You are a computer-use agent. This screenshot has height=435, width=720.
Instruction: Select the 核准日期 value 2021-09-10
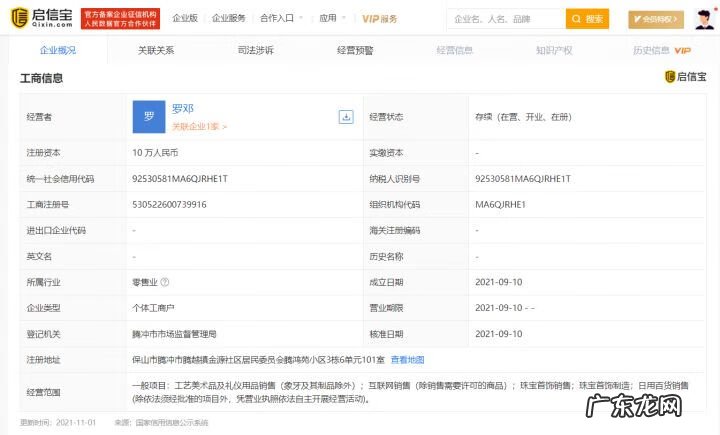point(499,334)
